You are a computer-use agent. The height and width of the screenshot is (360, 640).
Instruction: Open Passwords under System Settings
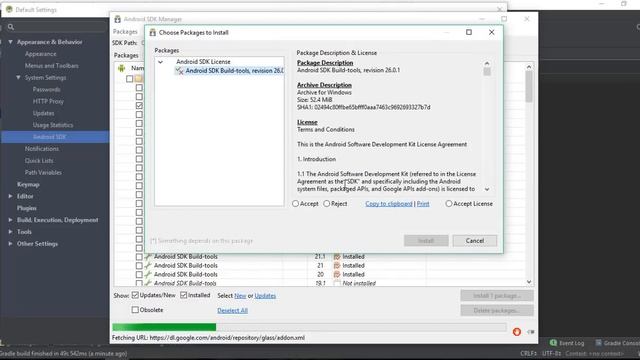click(x=47, y=89)
